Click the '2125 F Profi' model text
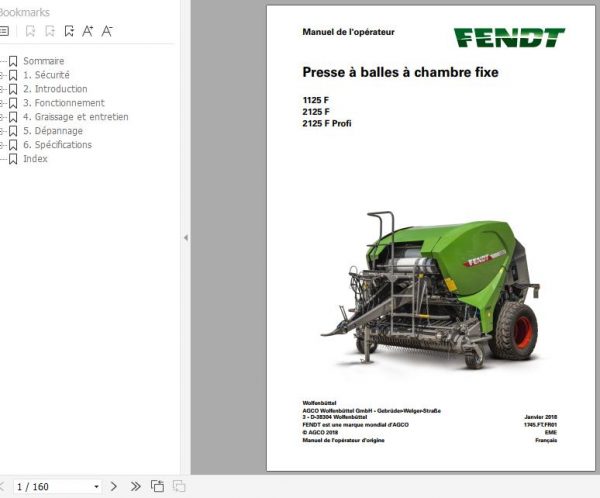600x498 pixels. click(x=327, y=123)
